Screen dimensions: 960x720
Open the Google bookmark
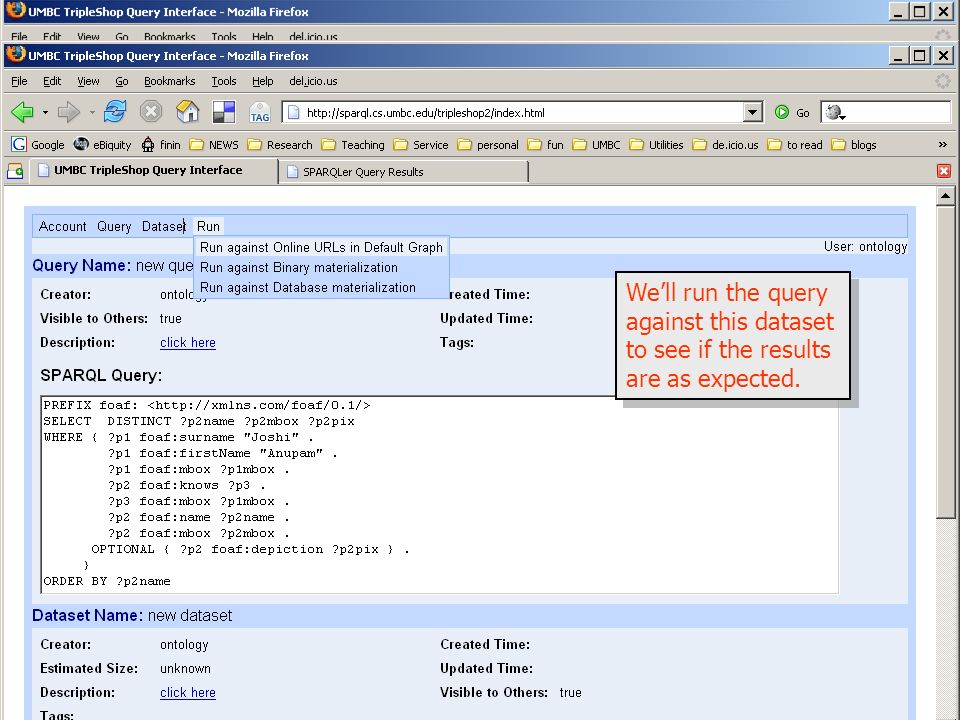(38, 144)
